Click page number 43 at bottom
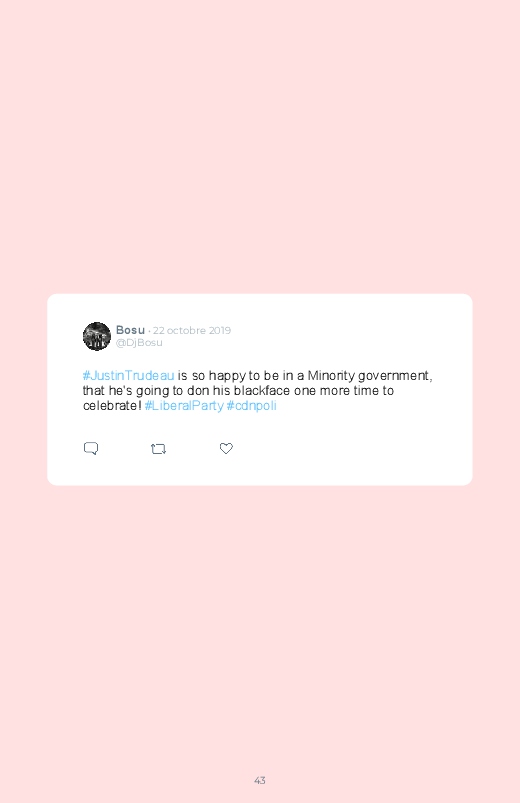Screen dimensions: 520x803 [260, 780]
